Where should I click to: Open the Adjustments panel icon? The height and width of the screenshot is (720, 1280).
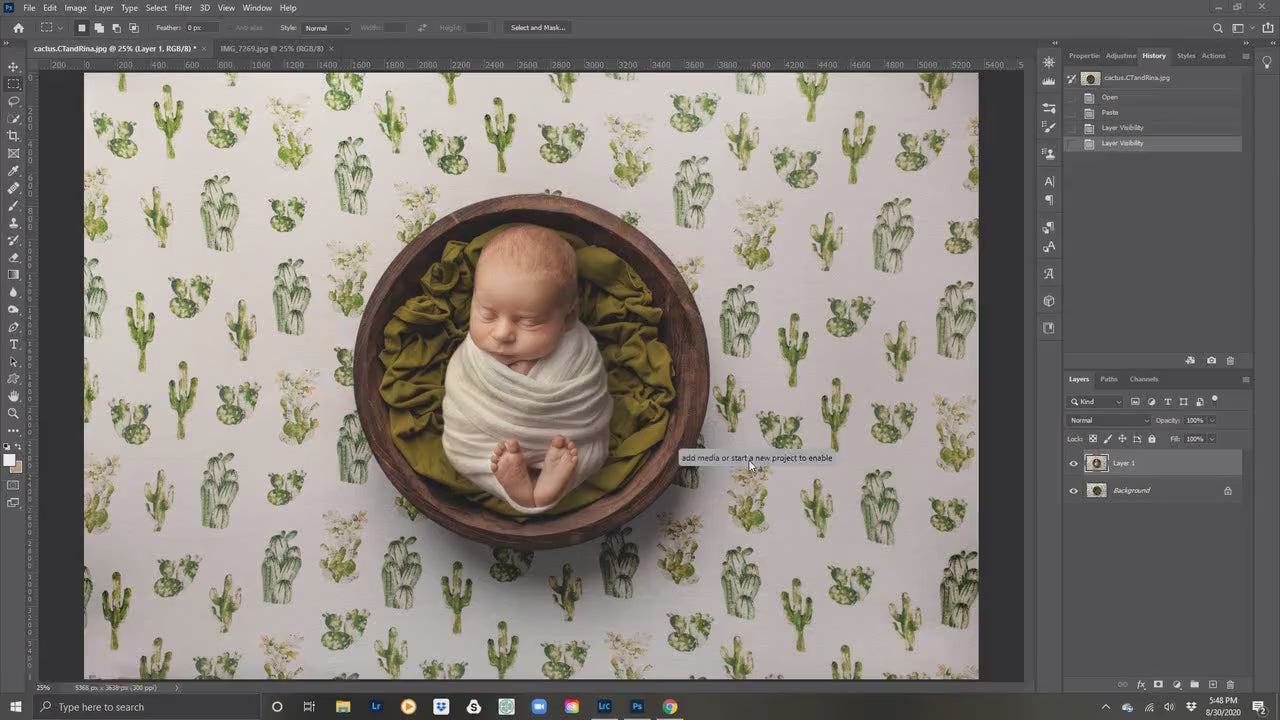point(1120,56)
